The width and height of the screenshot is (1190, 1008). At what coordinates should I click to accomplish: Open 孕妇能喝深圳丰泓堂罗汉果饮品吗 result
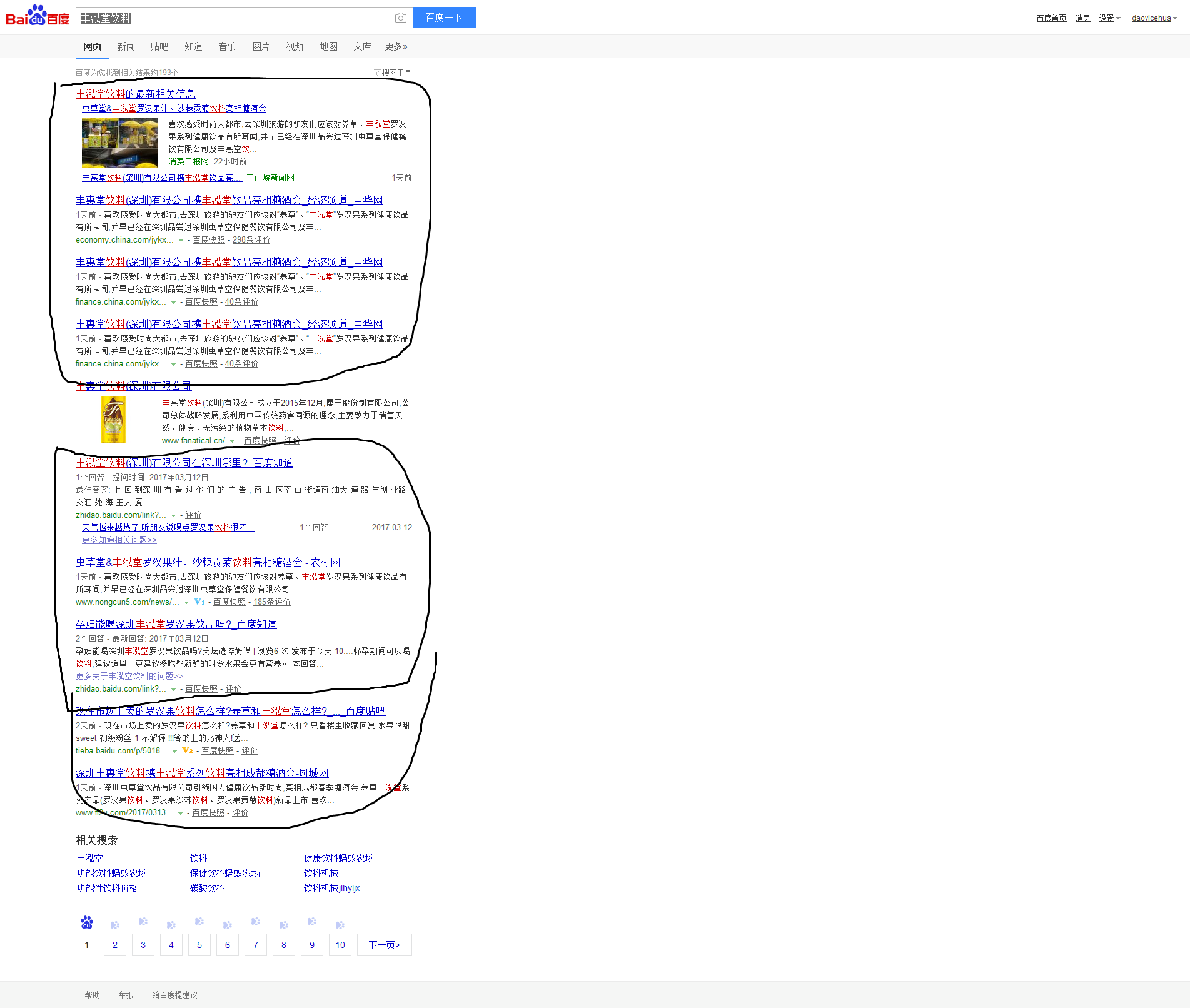176,624
